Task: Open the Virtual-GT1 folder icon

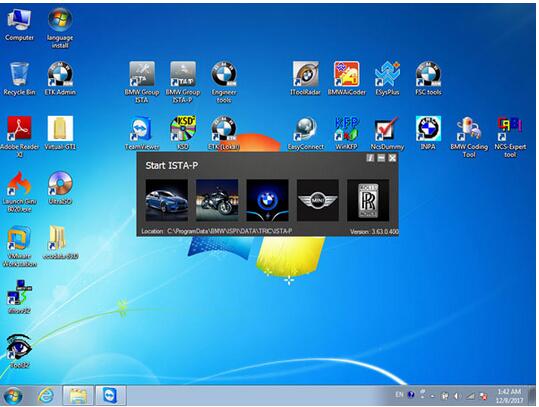Action: pyautogui.click(x=60, y=133)
